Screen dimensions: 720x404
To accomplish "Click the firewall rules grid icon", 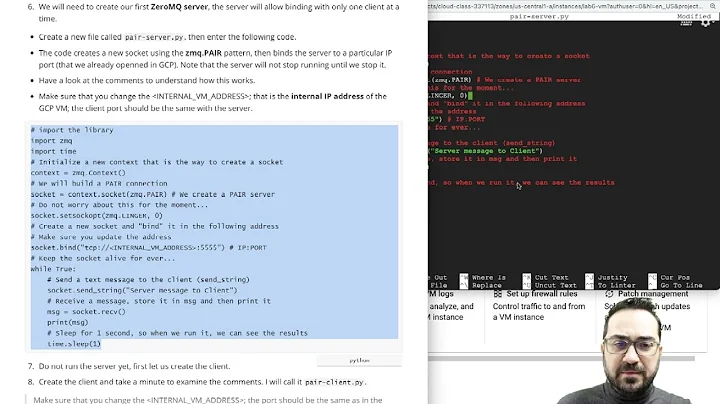I will [498, 294].
